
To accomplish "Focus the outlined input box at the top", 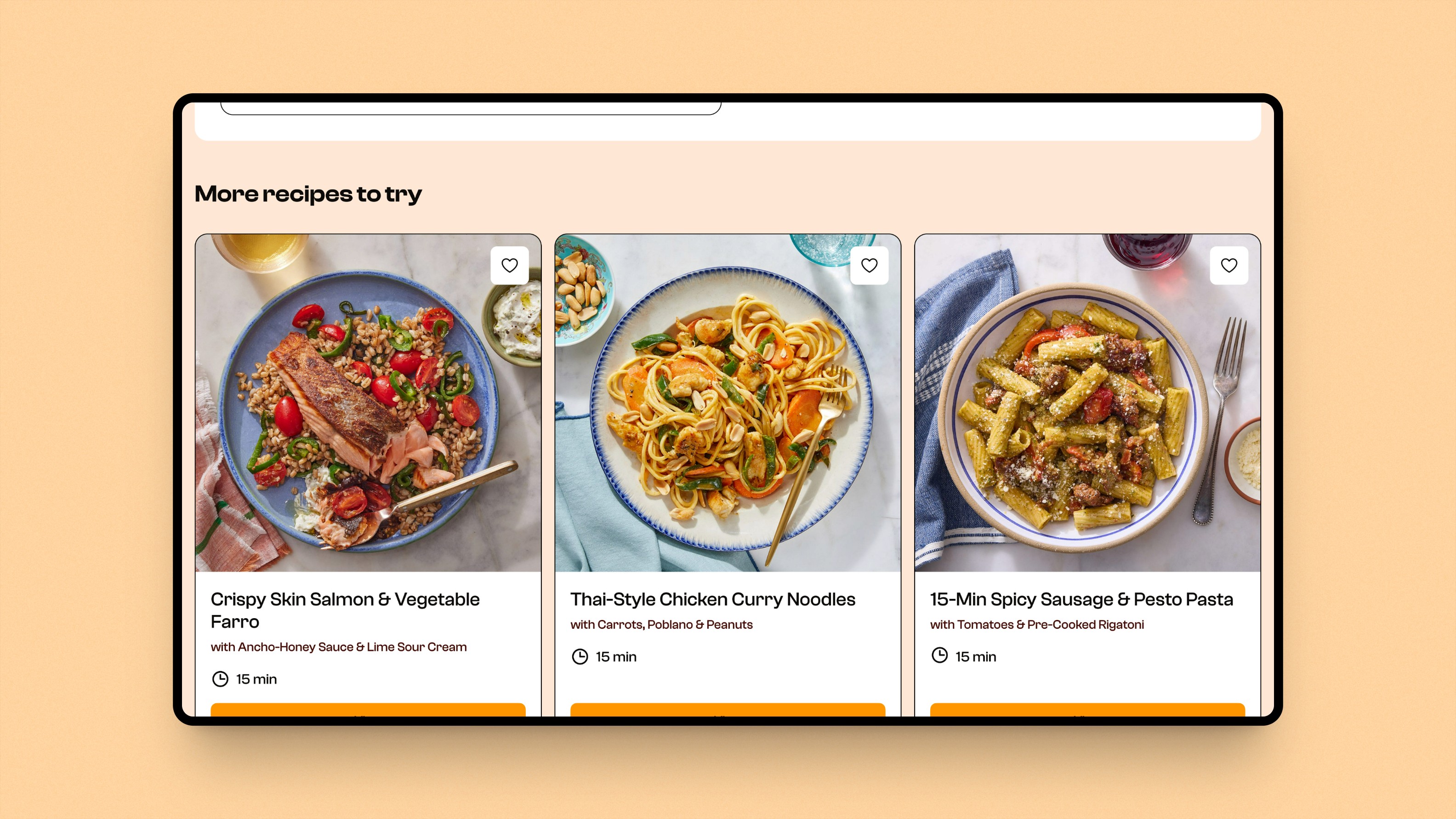I will pyautogui.click(x=471, y=108).
